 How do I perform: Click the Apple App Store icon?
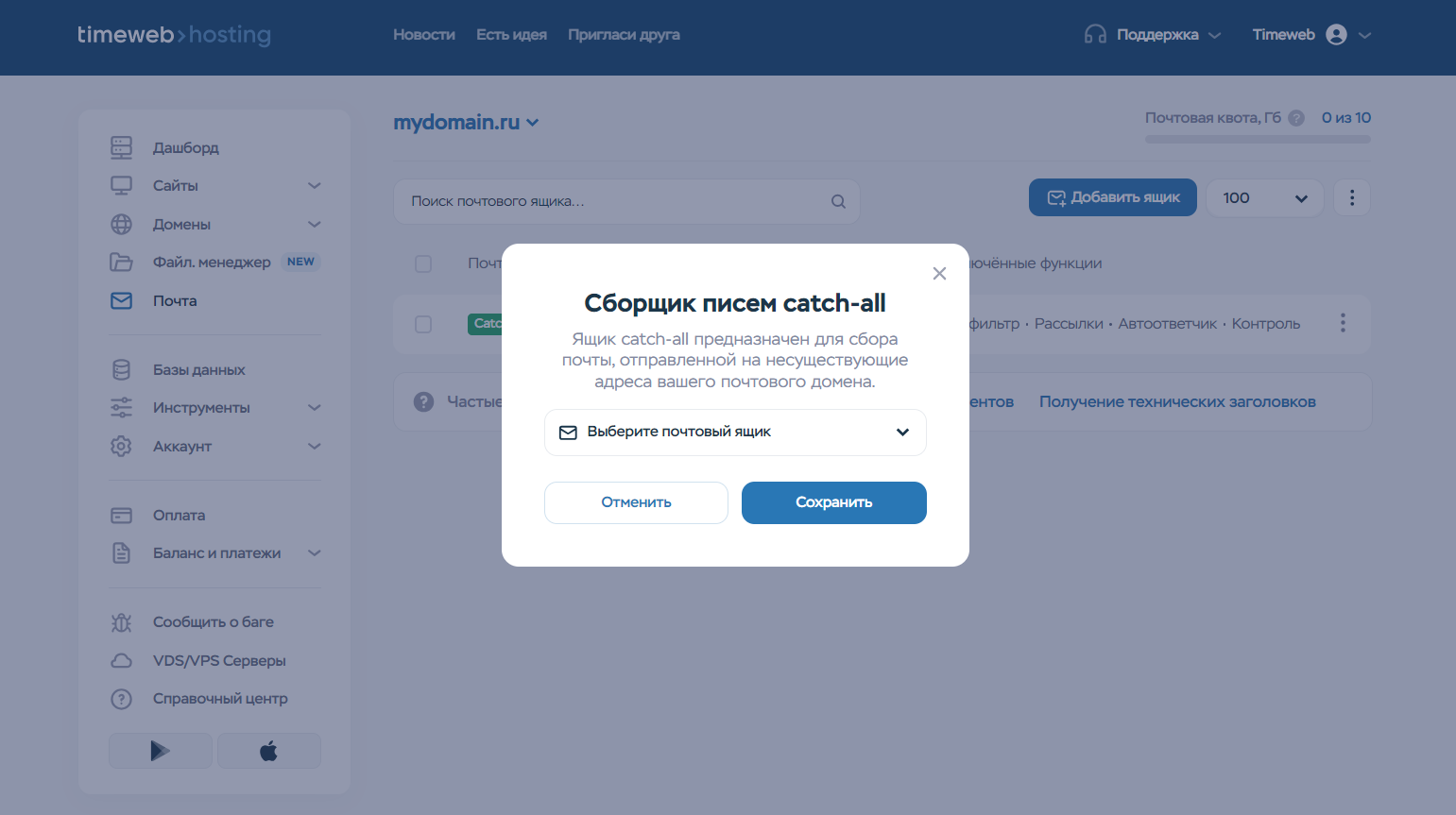pos(268,751)
